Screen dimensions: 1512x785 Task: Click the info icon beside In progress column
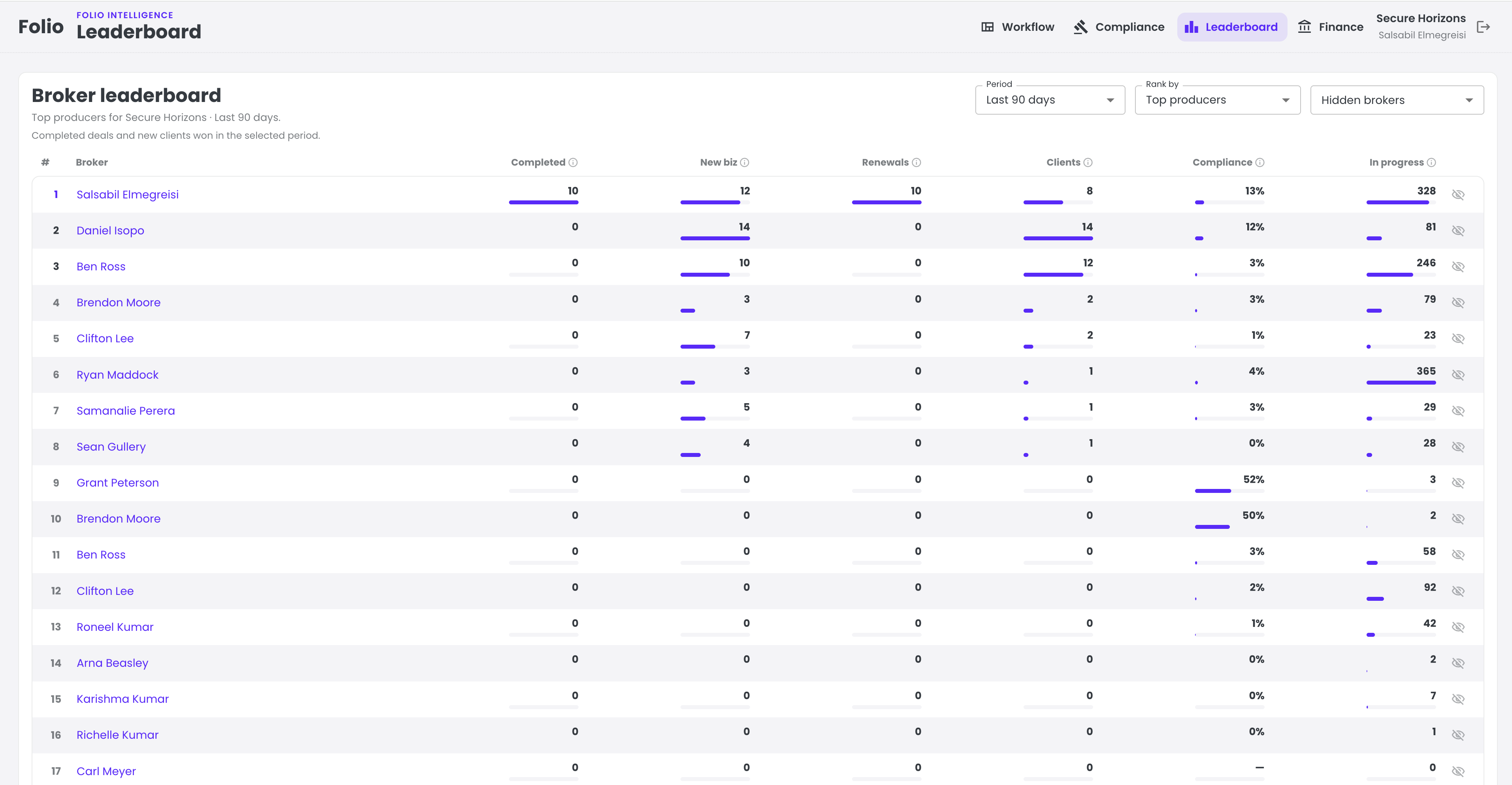coord(1432,162)
